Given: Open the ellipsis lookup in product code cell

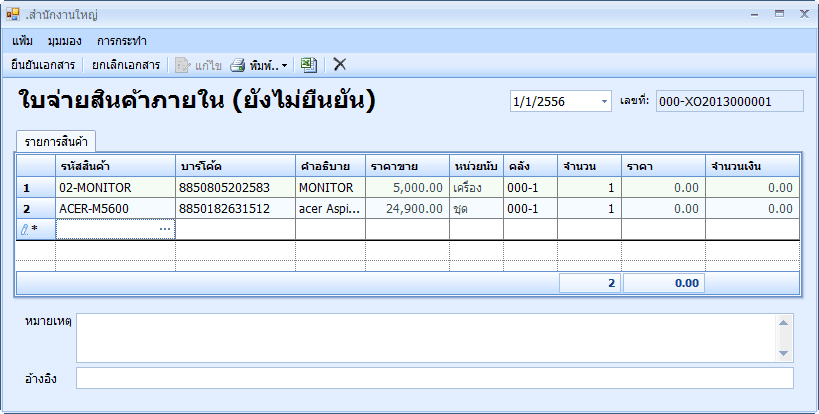Looking at the screenshot, I should 165,230.
